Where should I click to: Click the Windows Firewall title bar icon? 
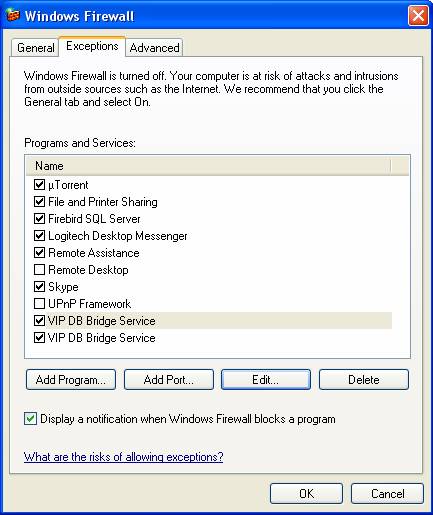click(13, 16)
